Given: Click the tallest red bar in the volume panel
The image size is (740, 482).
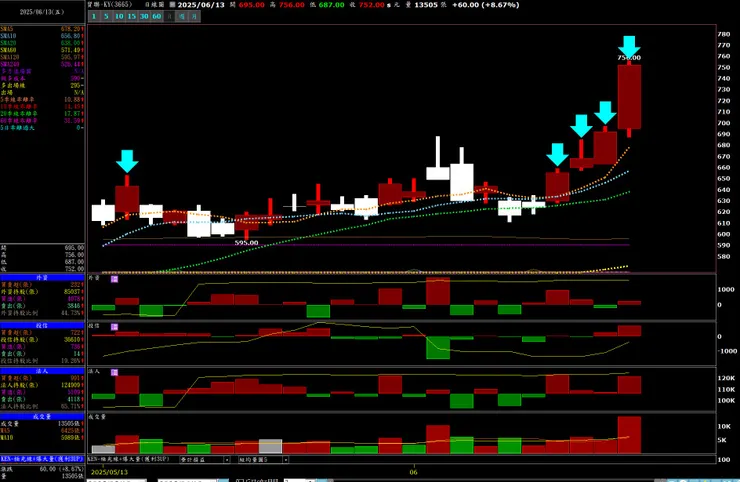Looking at the screenshot, I should tap(629, 435).
